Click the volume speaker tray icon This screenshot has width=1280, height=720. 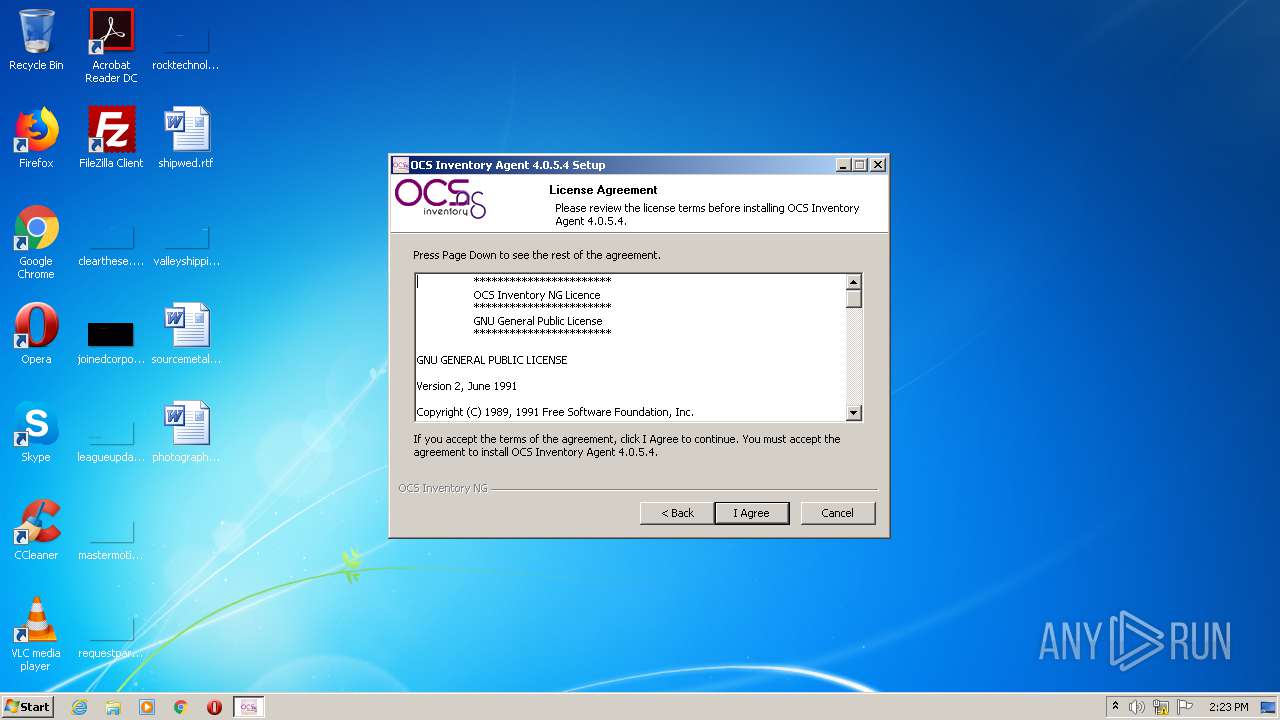pyautogui.click(x=1137, y=707)
